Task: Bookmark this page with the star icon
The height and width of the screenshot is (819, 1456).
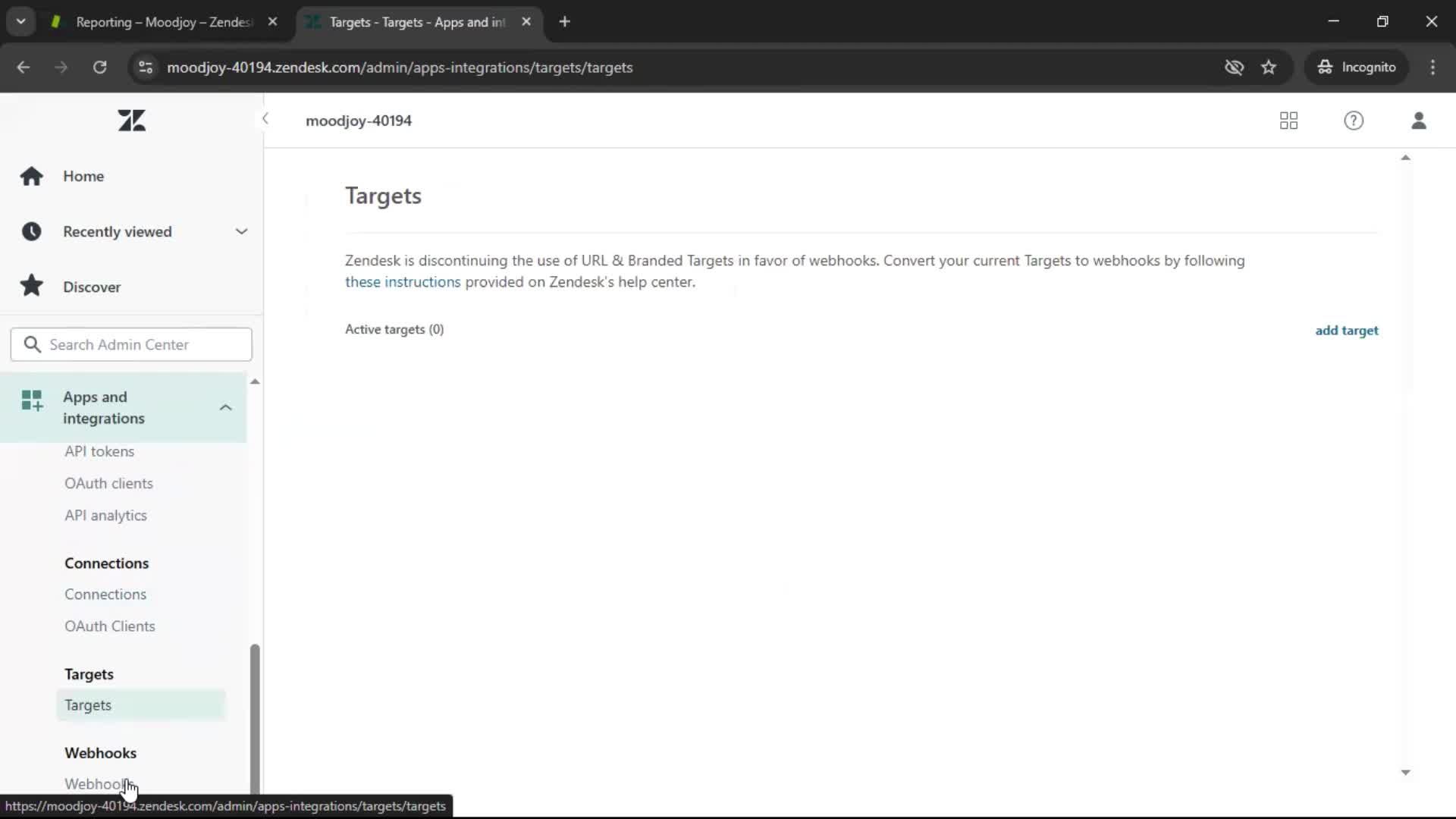Action: point(1269,67)
